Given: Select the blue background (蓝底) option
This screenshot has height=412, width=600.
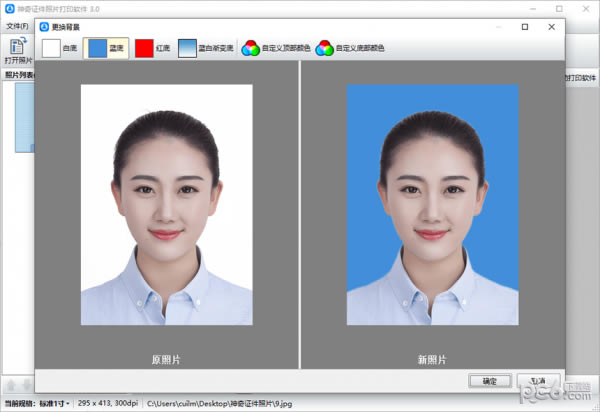Looking at the screenshot, I should tap(105, 48).
